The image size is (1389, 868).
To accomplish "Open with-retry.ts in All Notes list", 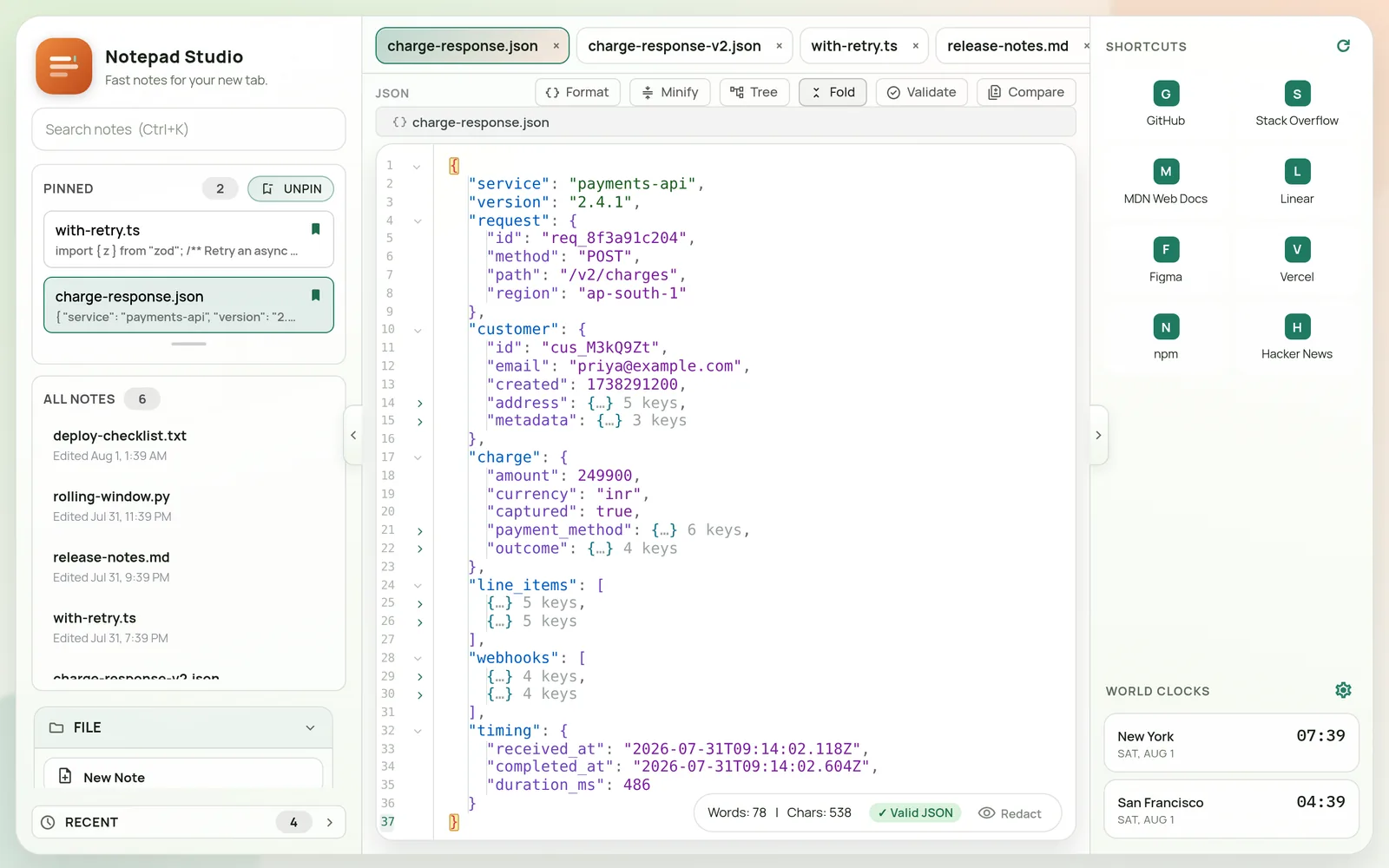I will pos(188,627).
